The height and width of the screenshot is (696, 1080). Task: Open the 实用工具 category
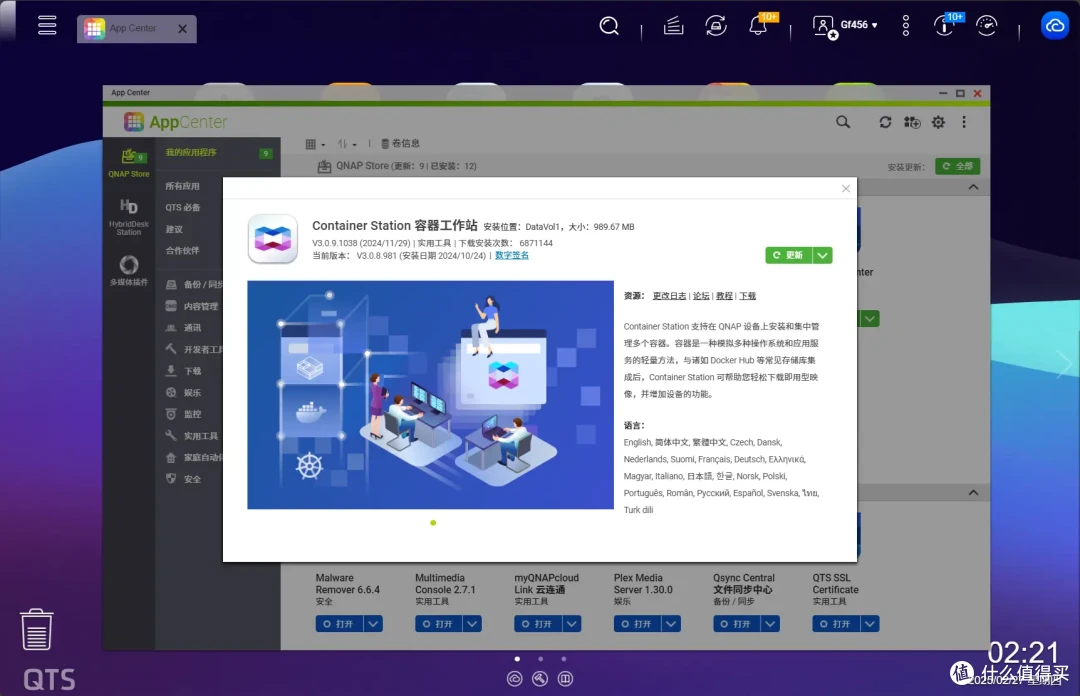tap(192, 436)
